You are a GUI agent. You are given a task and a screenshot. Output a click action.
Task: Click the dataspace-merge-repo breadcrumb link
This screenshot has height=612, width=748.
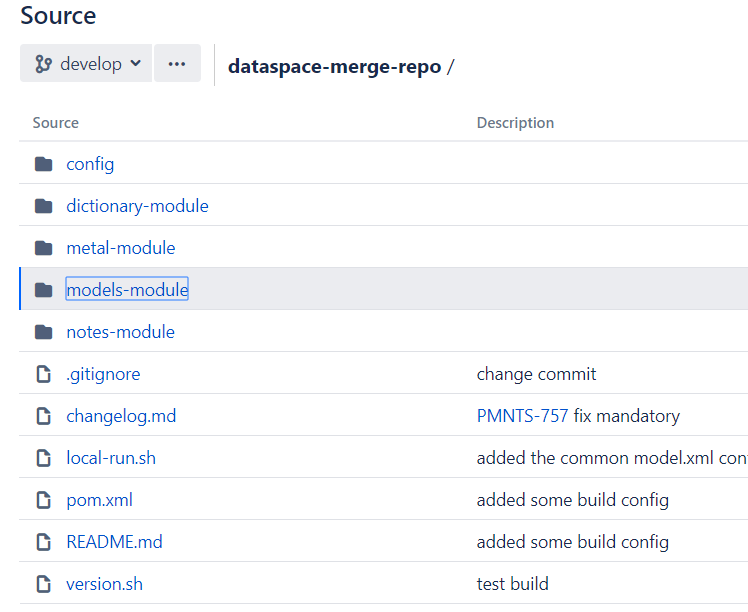pyautogui.click(x=334, y=67)
